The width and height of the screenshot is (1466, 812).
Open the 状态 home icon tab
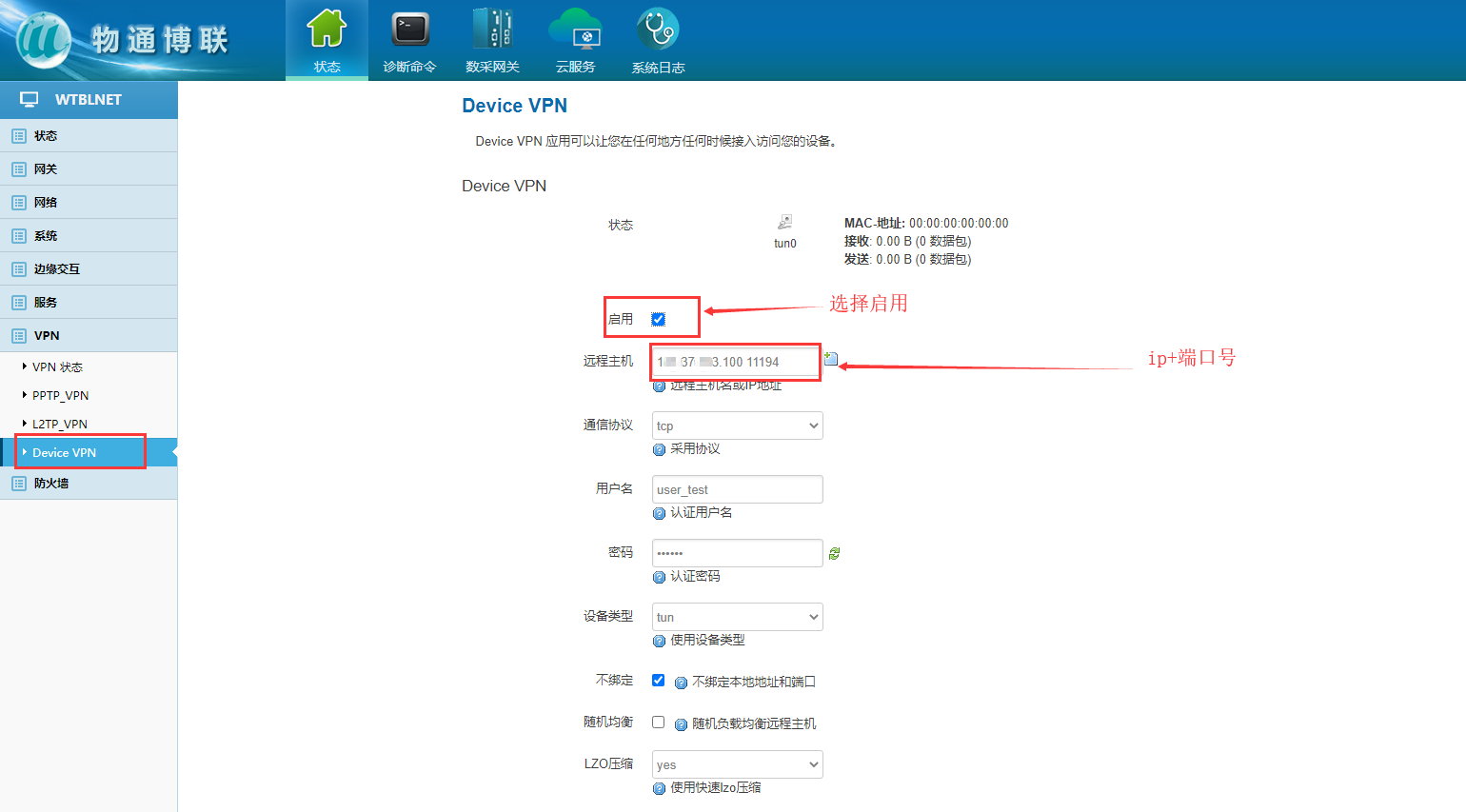(x=327, y=40)
